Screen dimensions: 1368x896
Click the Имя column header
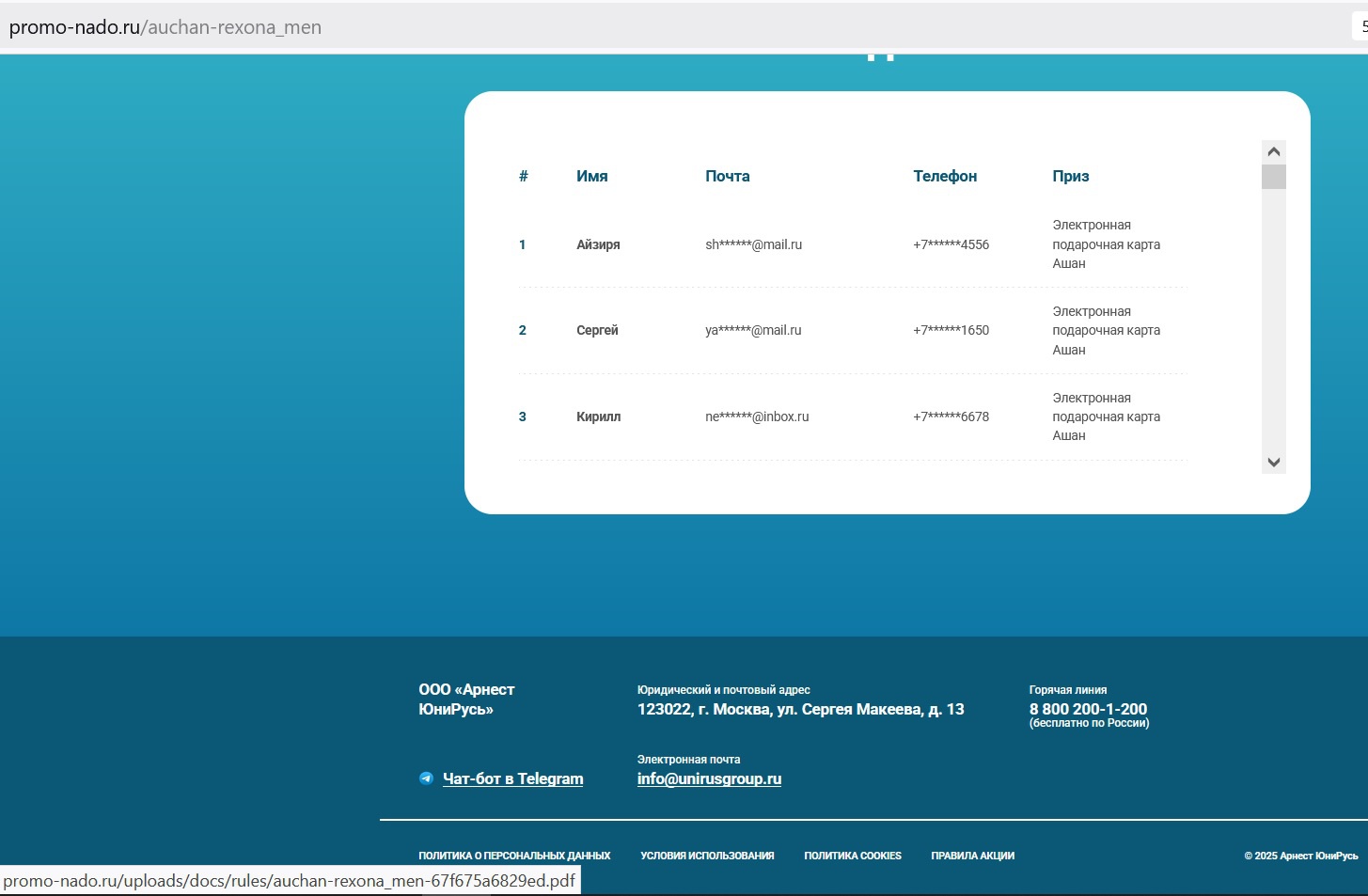[591, 176]
